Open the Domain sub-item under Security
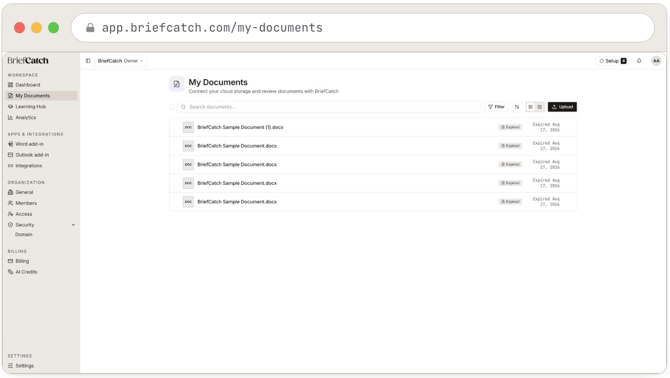This screenshot has height=378, width=670. coord(24,234)
